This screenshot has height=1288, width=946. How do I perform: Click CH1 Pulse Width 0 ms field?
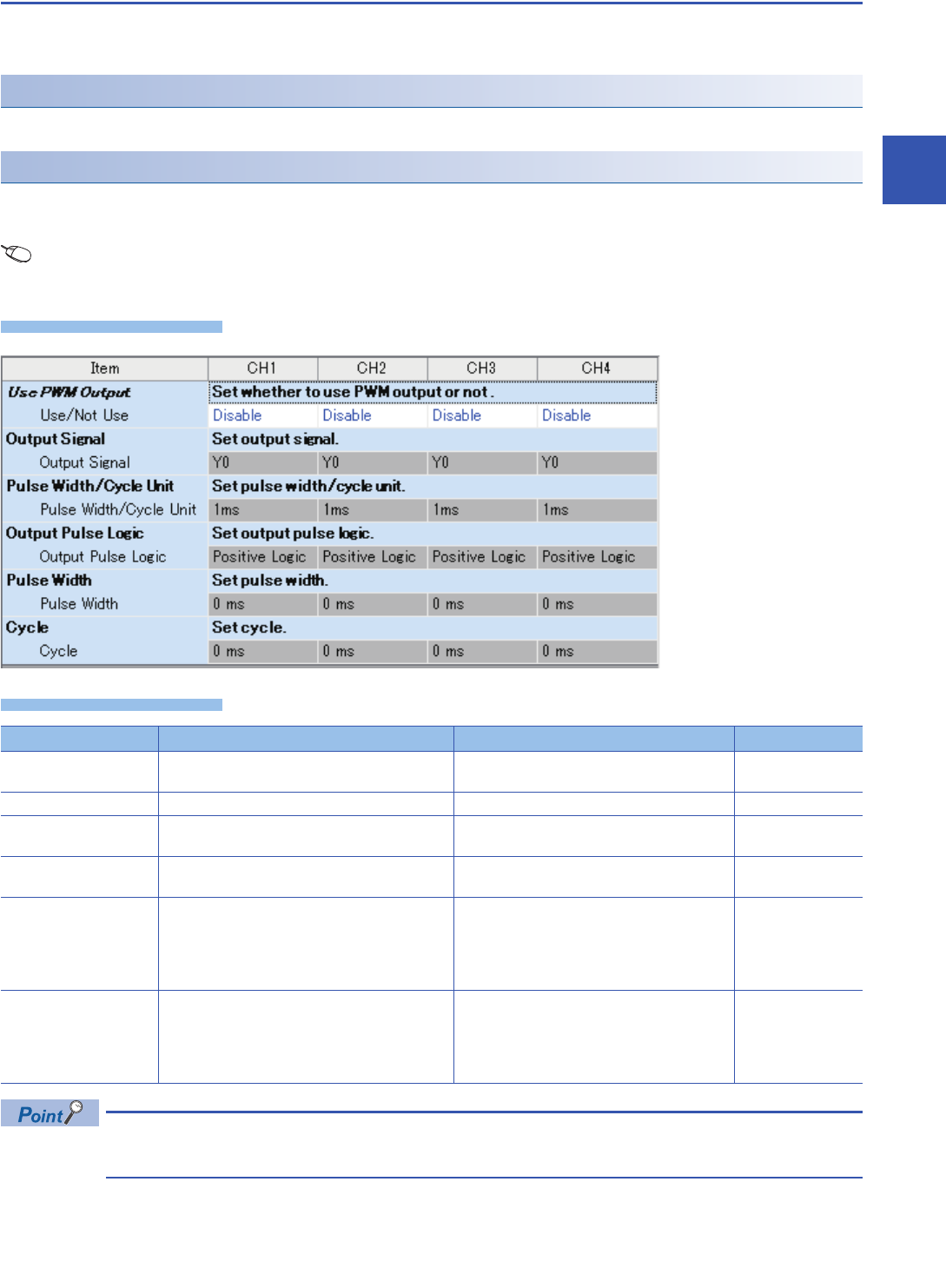pos(262,603)
